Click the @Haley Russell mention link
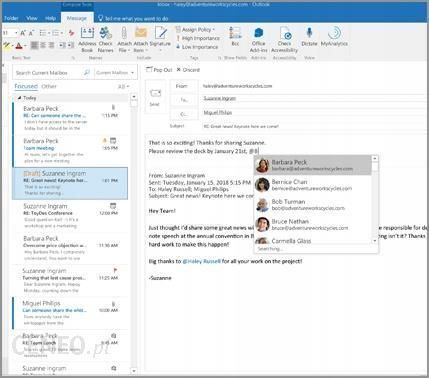Image resolution: width=429 pixels, height=378 pixels. (x=202, y=261)
